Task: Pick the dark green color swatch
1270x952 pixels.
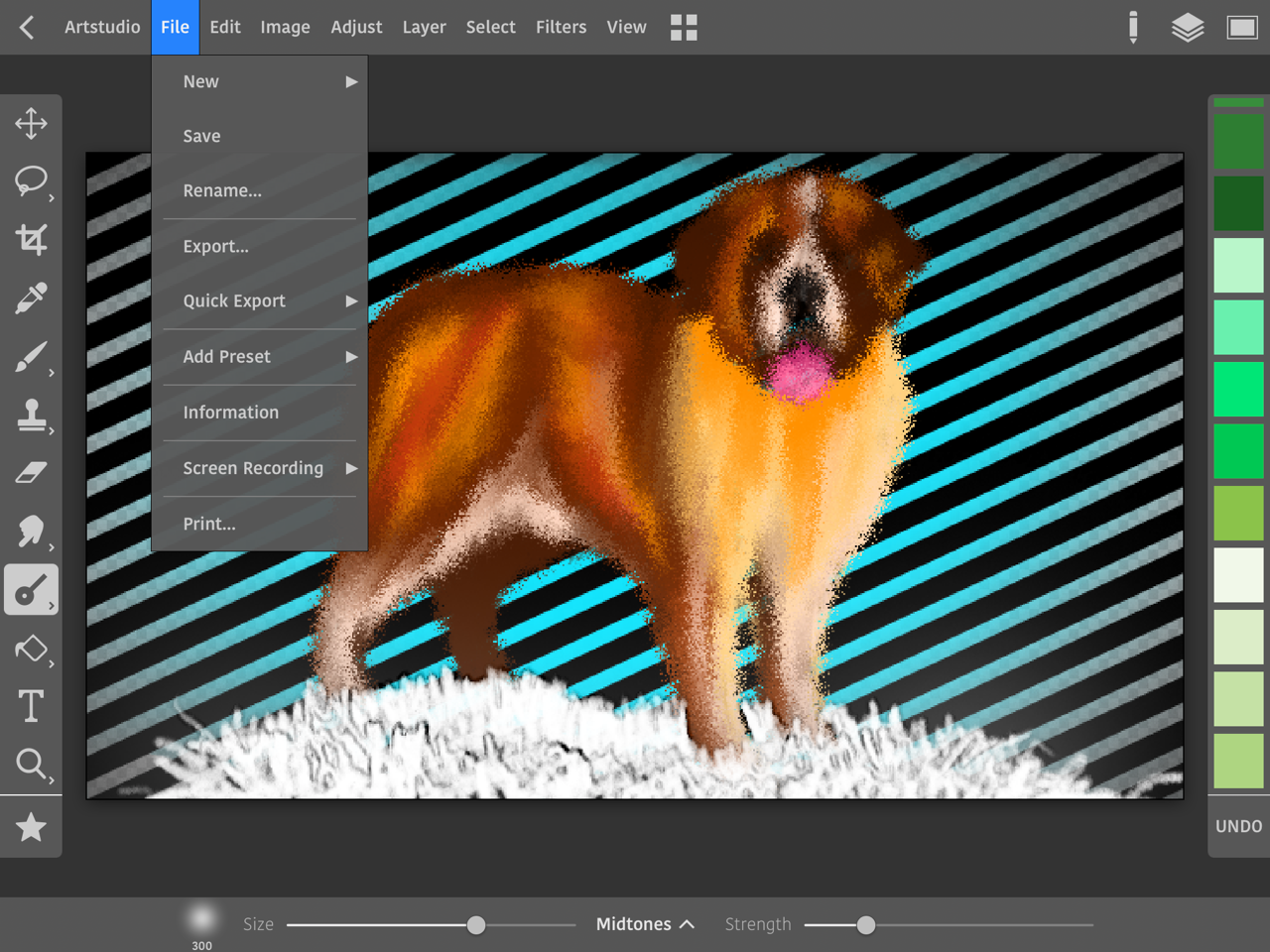Action: [1238, 203]
